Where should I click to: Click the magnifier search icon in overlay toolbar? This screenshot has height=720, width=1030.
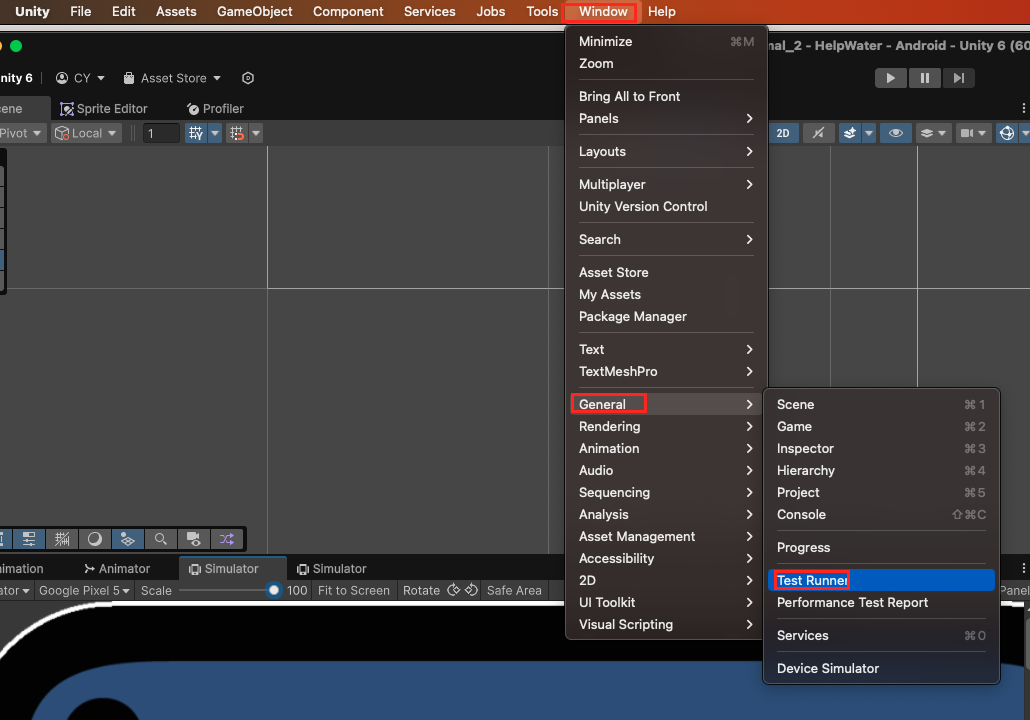(x=160, y=539)
